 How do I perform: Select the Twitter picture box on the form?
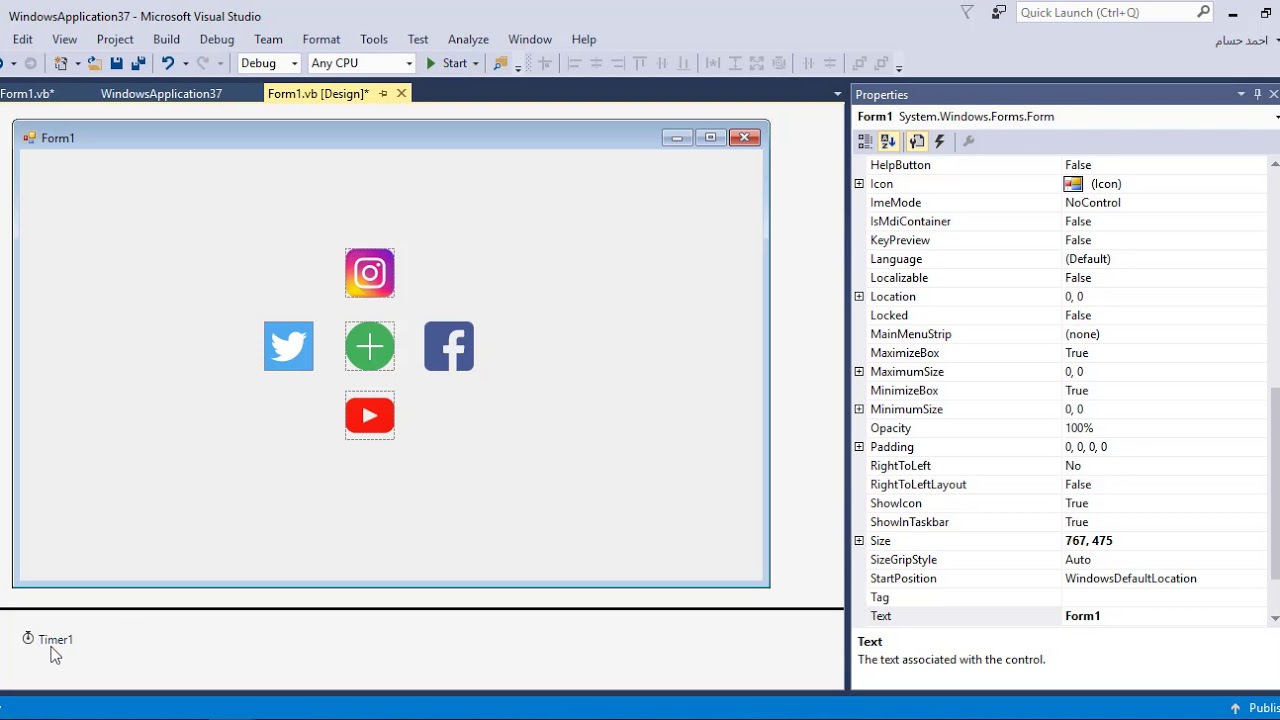(x=289, y=346)
